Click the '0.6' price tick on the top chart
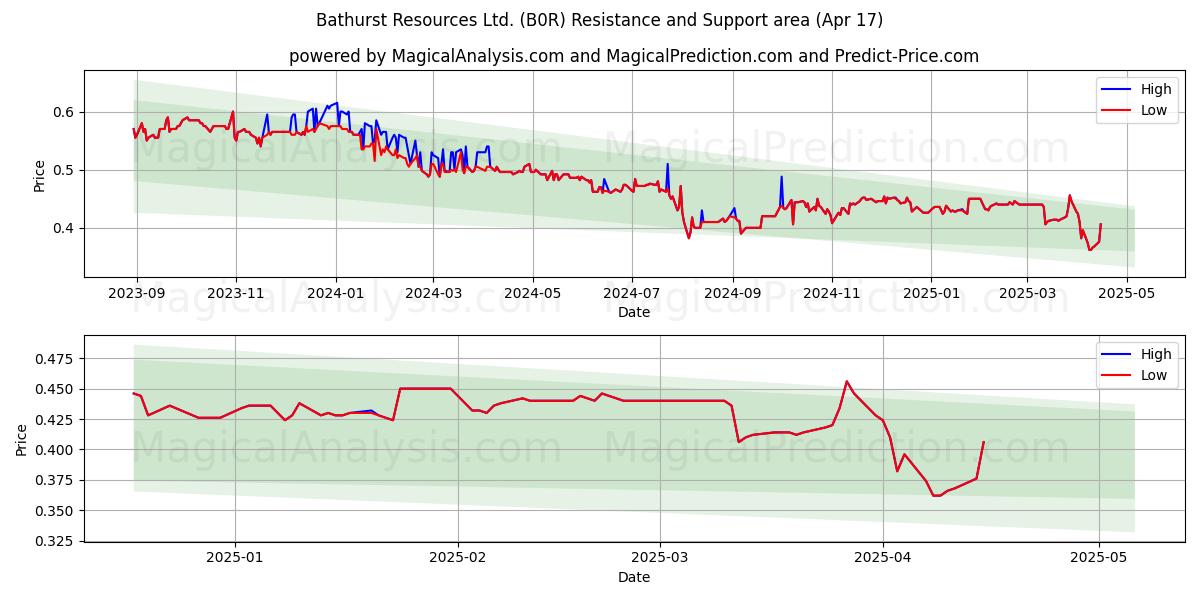This screenshot has width=1200, height=600. [65, 112]
